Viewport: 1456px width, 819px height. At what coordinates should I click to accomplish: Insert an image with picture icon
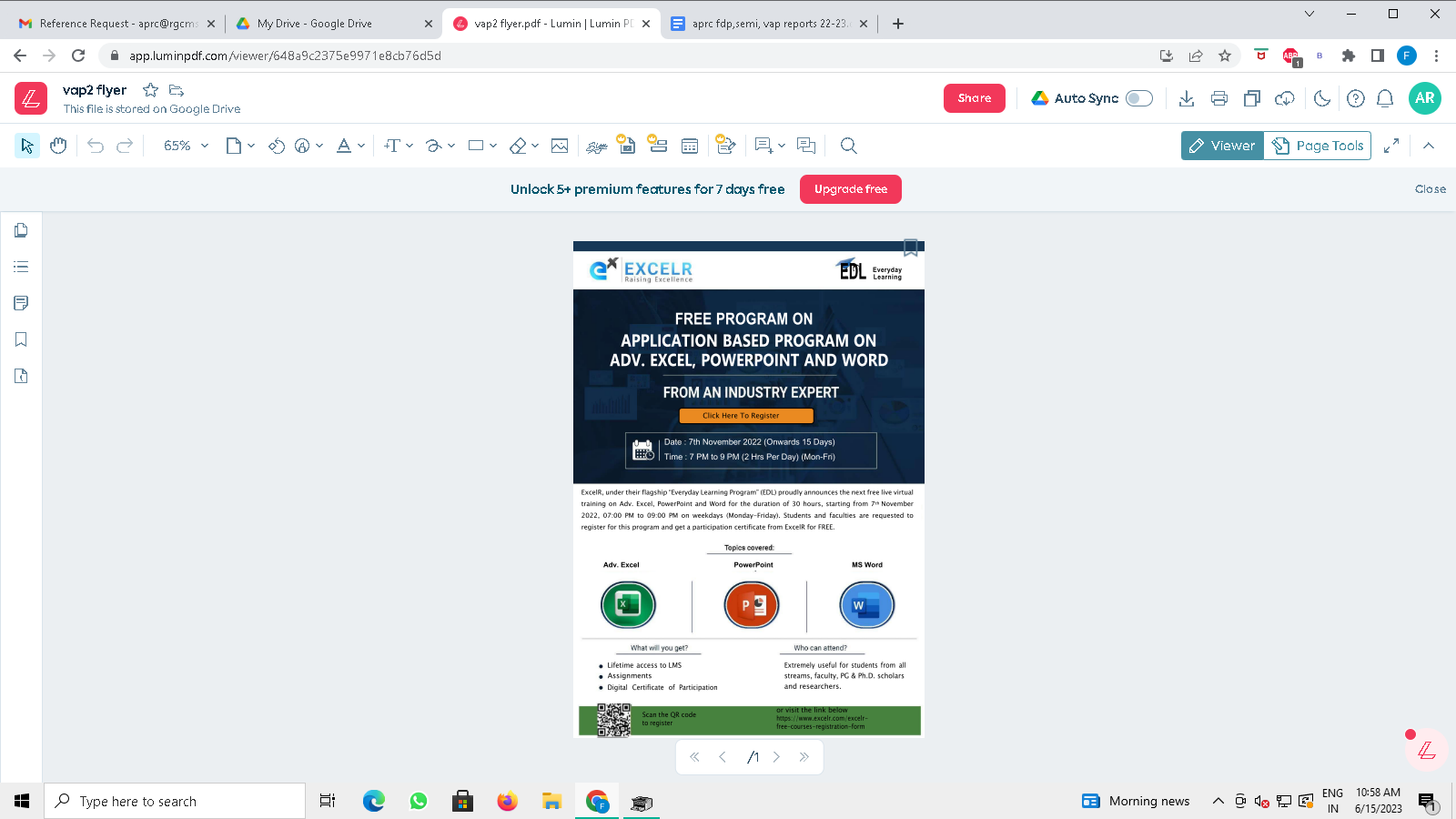(560, 146)
